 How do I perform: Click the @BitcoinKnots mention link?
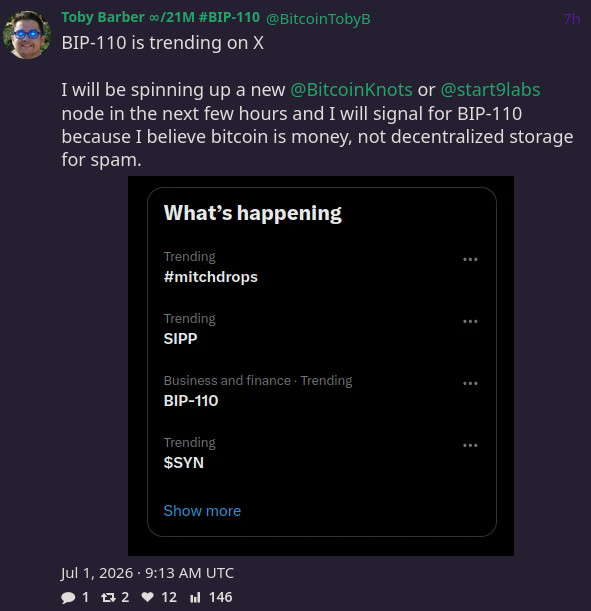(x=351, y=90)
